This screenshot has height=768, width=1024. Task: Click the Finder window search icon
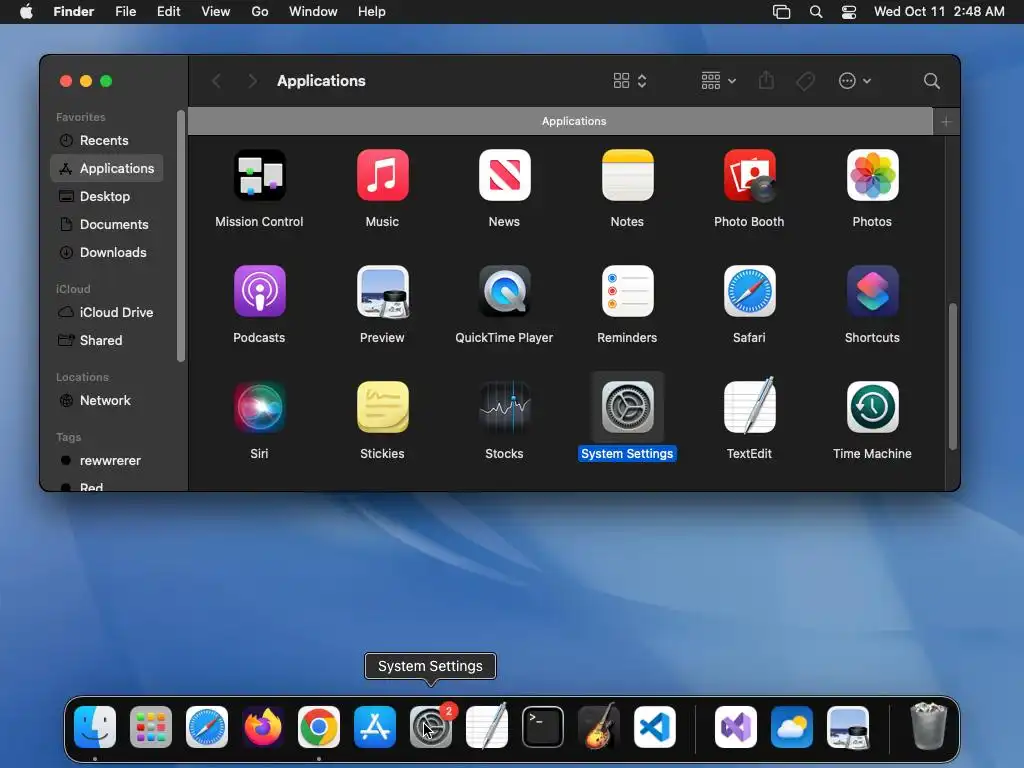(931, 81)
